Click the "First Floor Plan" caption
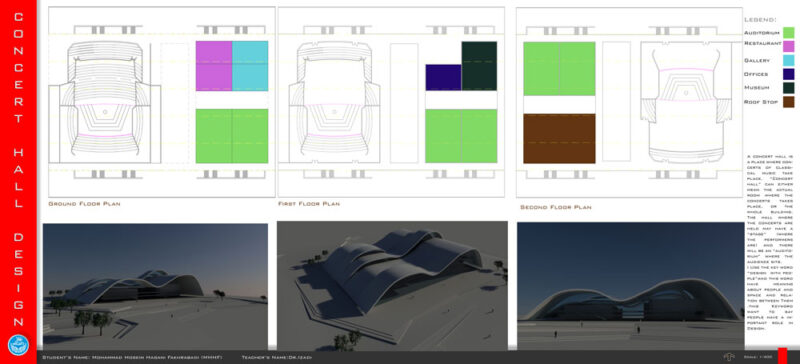Screen dimensions: 800x364 (x=309, y=204)
